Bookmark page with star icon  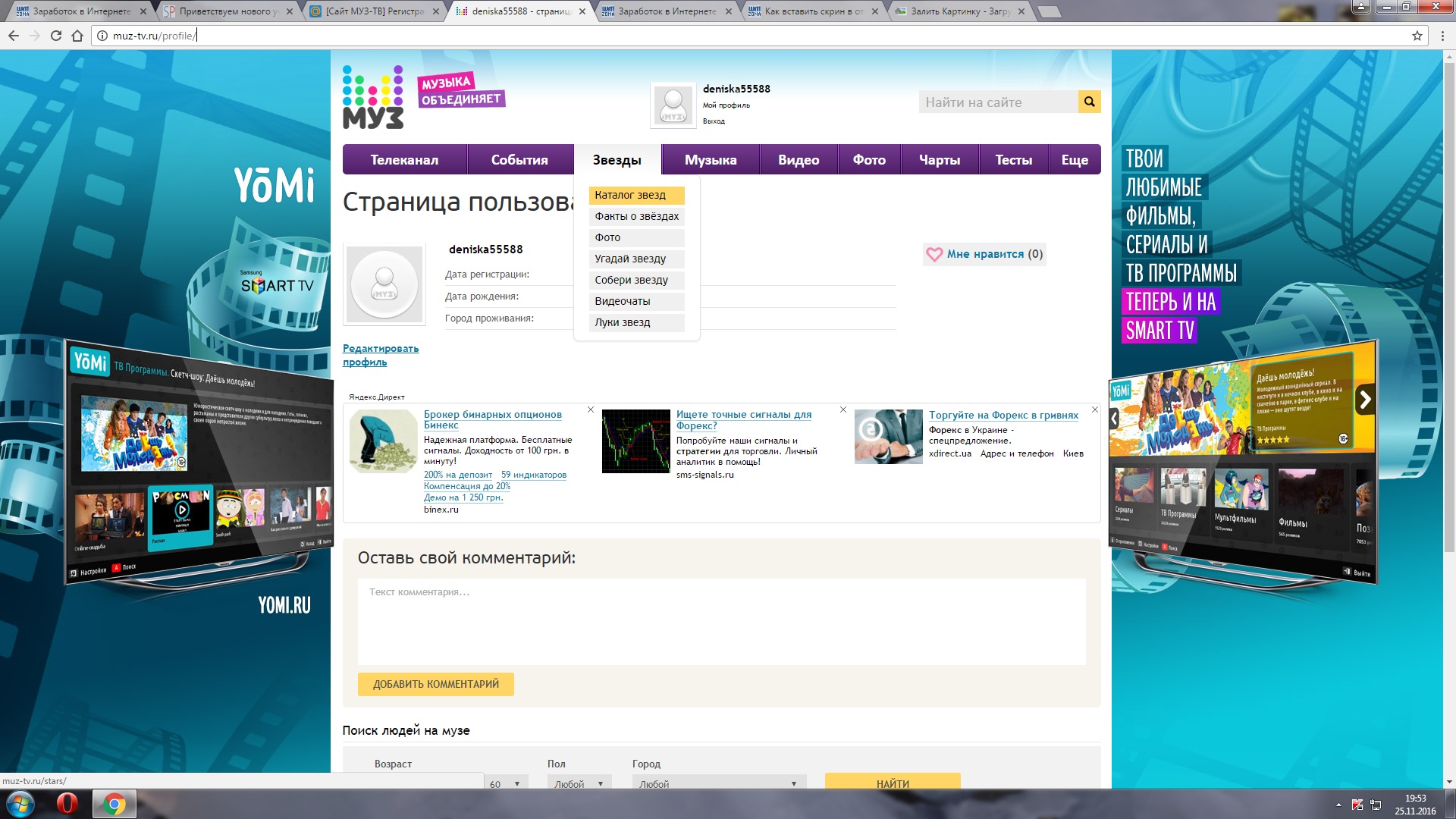[1417, 36]
